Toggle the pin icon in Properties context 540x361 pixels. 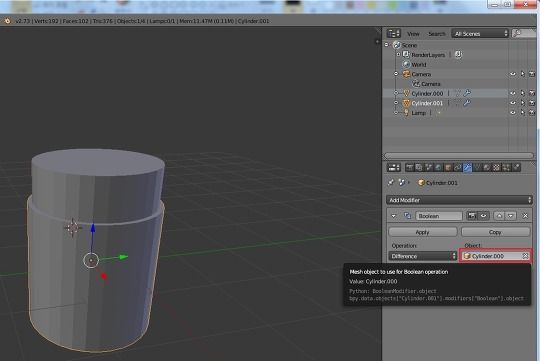[391, 183]
